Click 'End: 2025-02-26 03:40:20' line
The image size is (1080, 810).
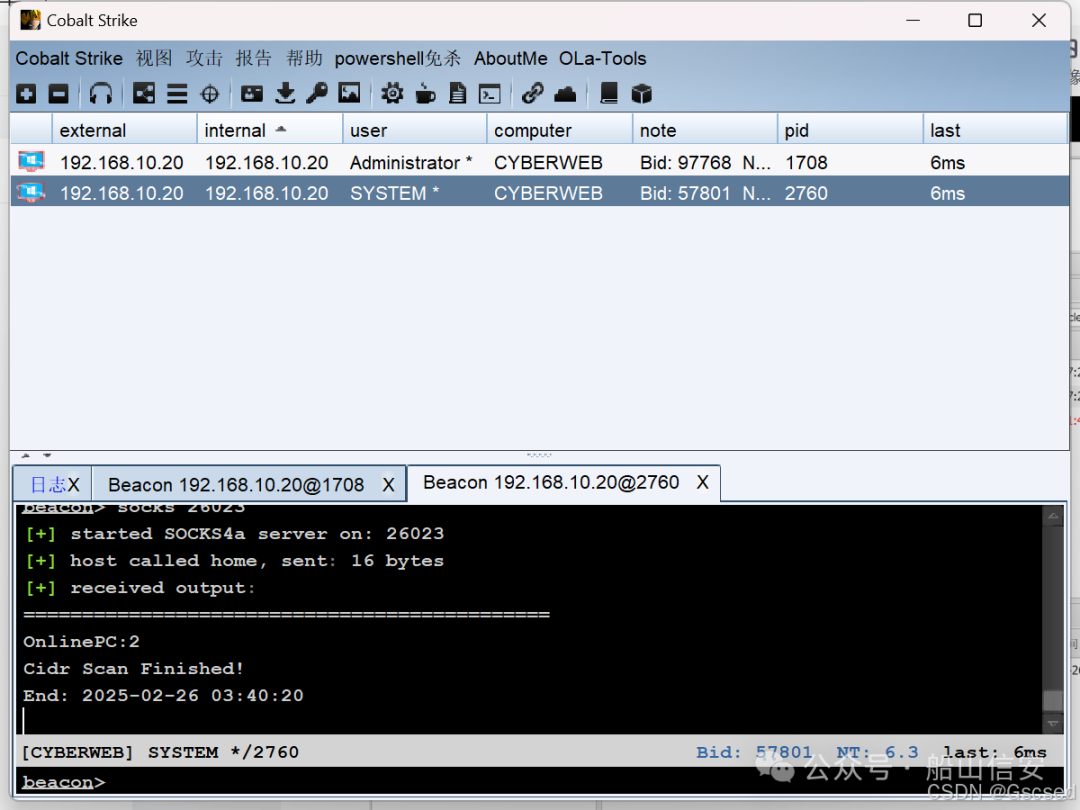pos(163,696)
